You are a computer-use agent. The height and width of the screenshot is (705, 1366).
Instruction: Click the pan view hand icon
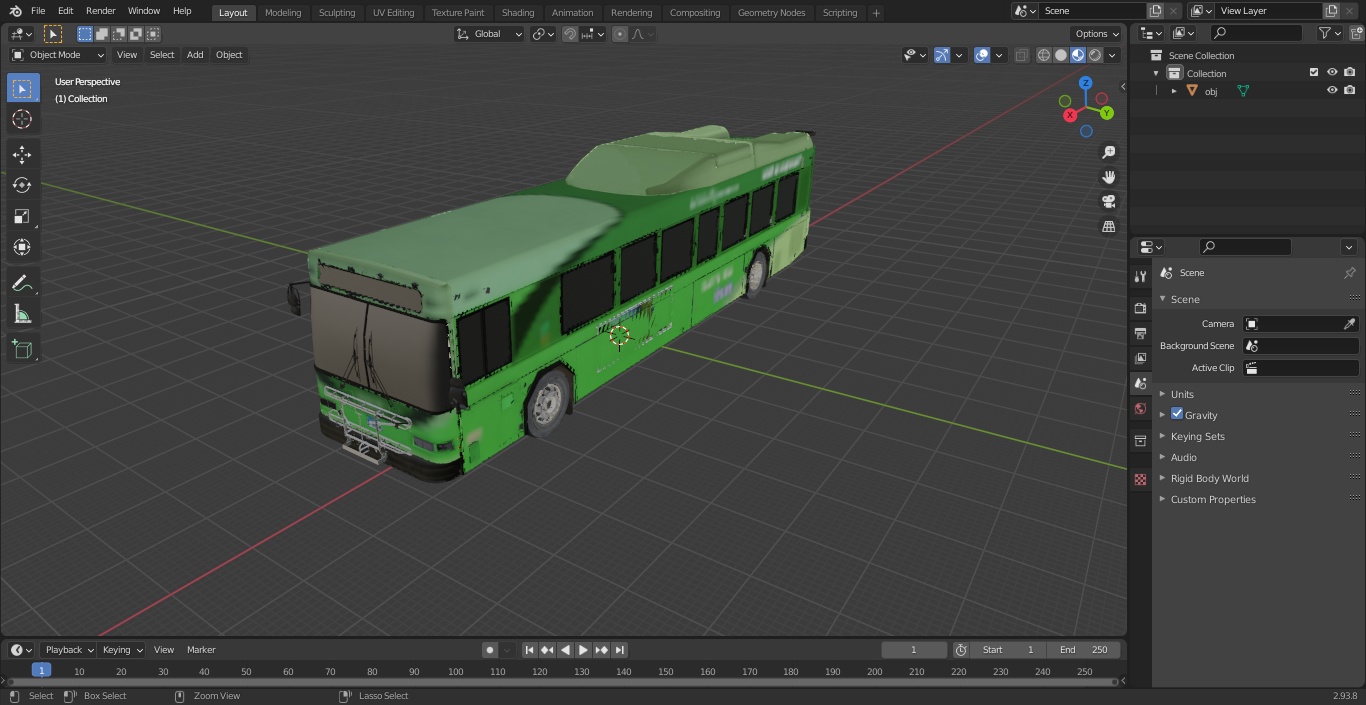click(x=1108, y=177)
